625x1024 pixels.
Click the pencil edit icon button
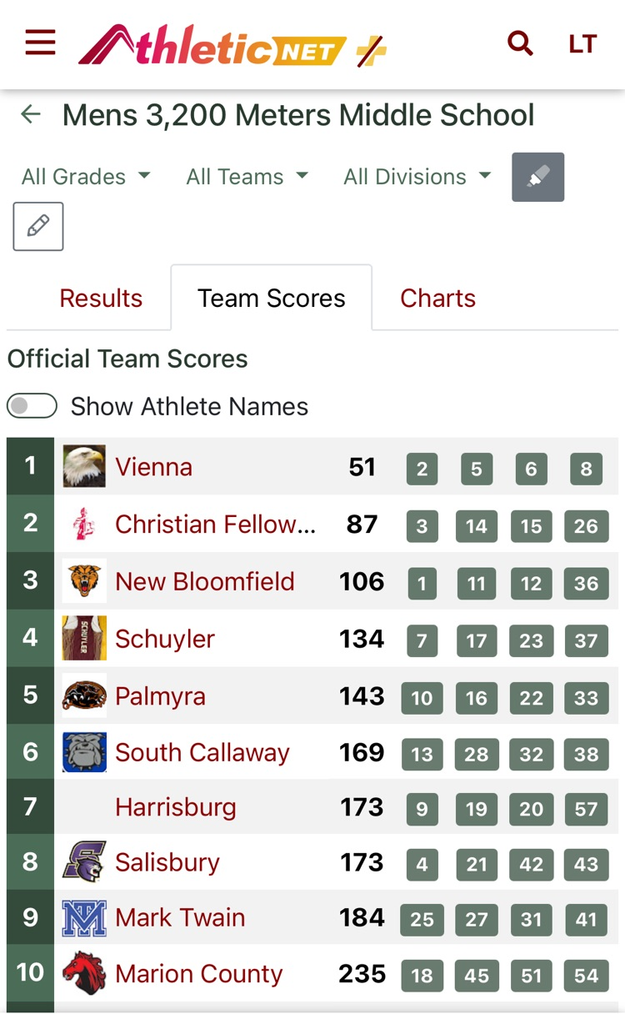point(38,226)
